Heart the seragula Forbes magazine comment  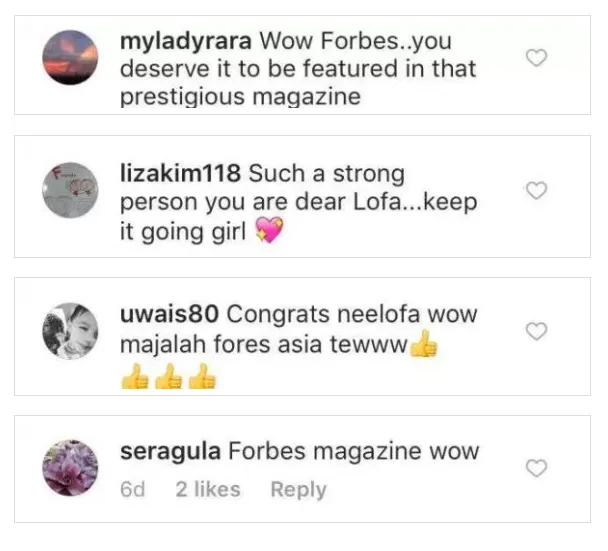(x=536, y=468)
